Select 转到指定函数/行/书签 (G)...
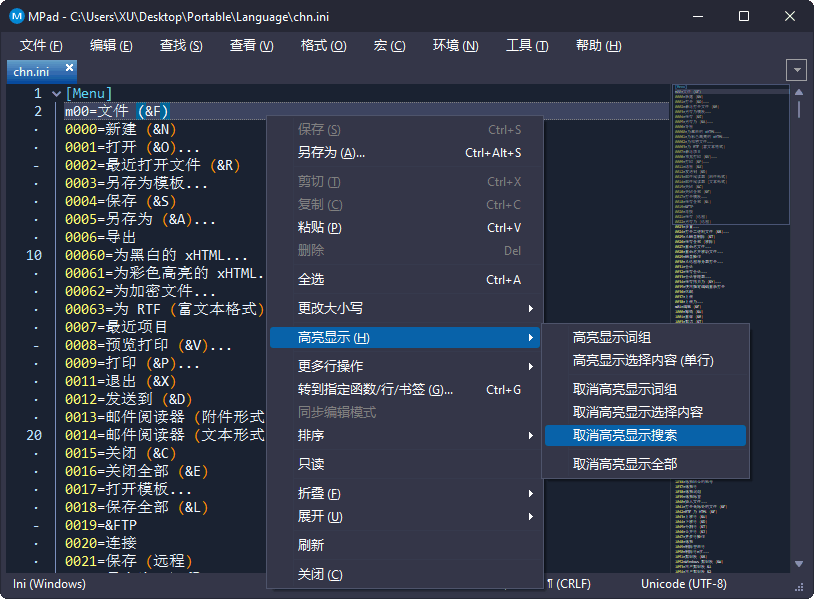814x599 pixels. click(x=405, y=389)
